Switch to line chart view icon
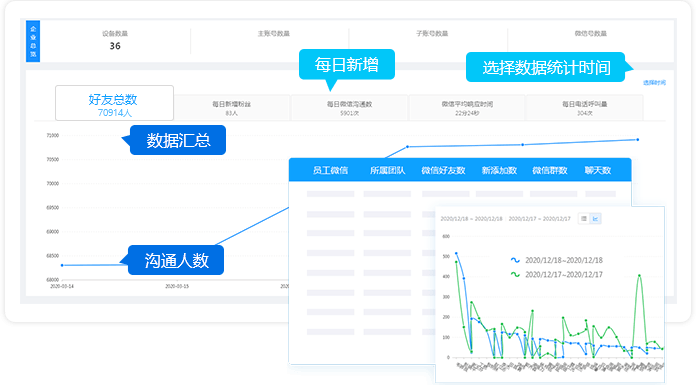This screenshot has height=385, width=698. tap(595, 219)
